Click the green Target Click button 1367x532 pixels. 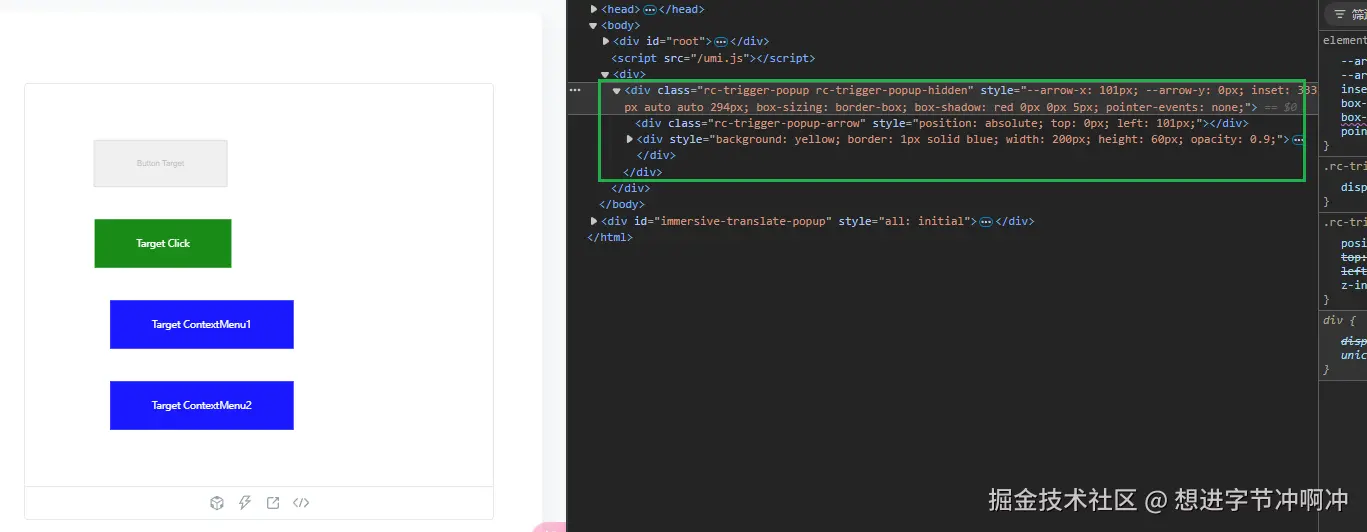pos(163,243)
